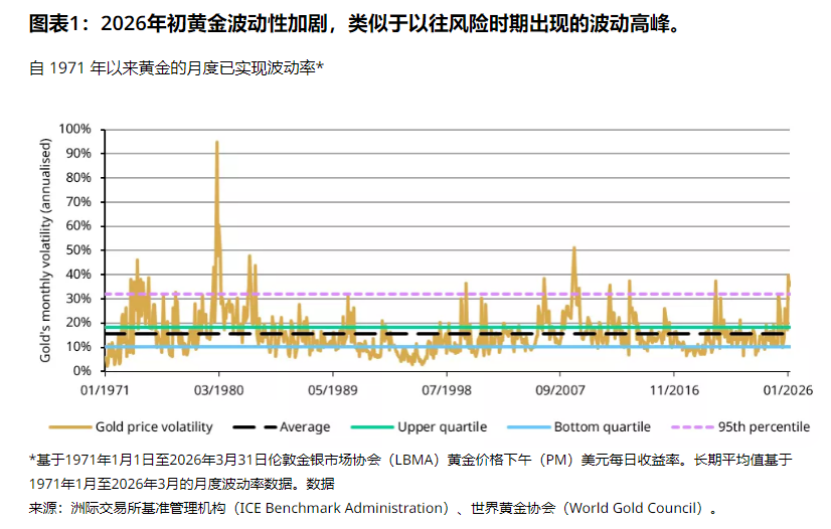Click the 01/2026 x-axis label
The height and width of the screenshot is (529, 831).
tap(788, 391)
